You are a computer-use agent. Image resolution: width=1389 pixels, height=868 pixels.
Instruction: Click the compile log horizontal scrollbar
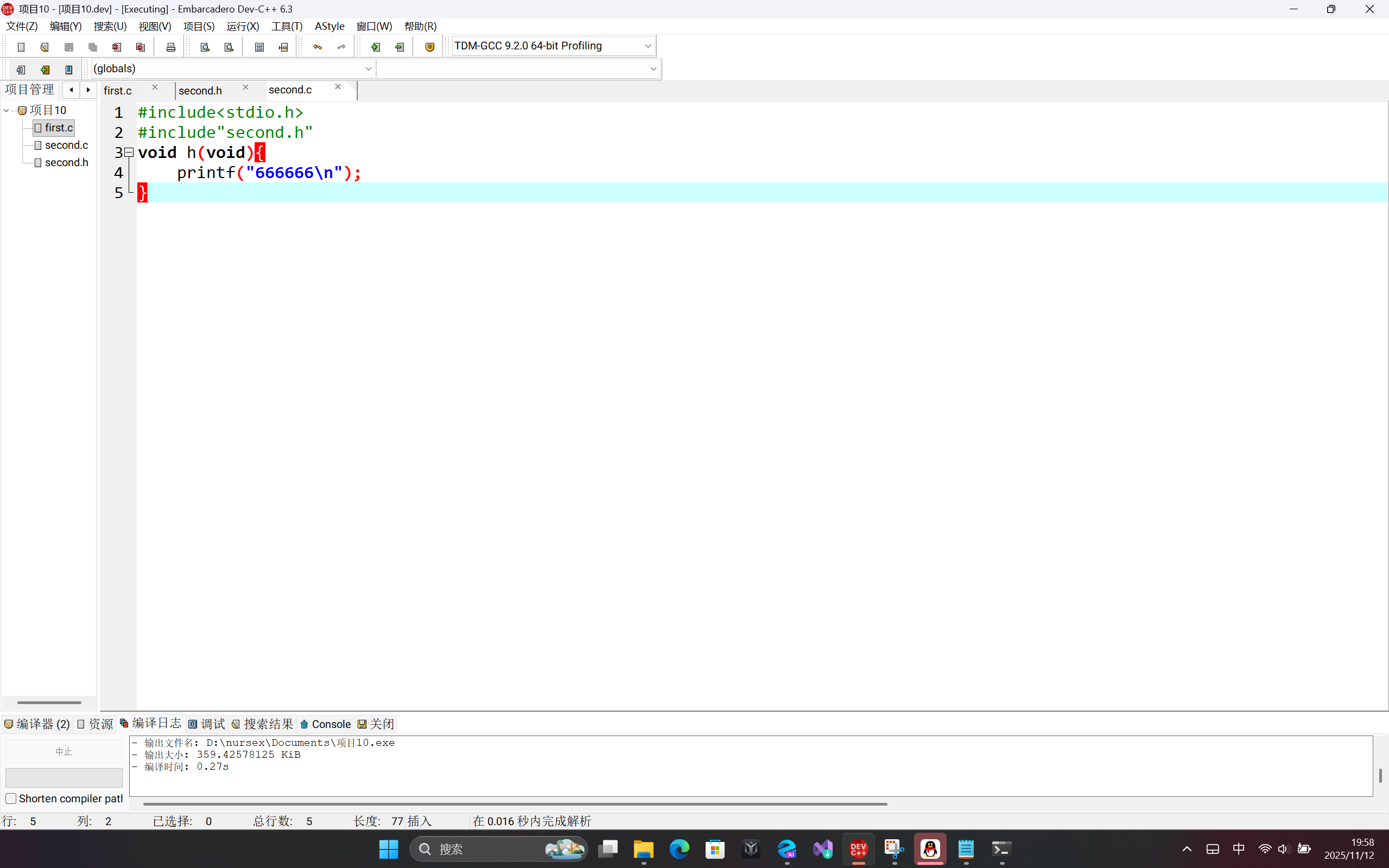tap(515, 804)
